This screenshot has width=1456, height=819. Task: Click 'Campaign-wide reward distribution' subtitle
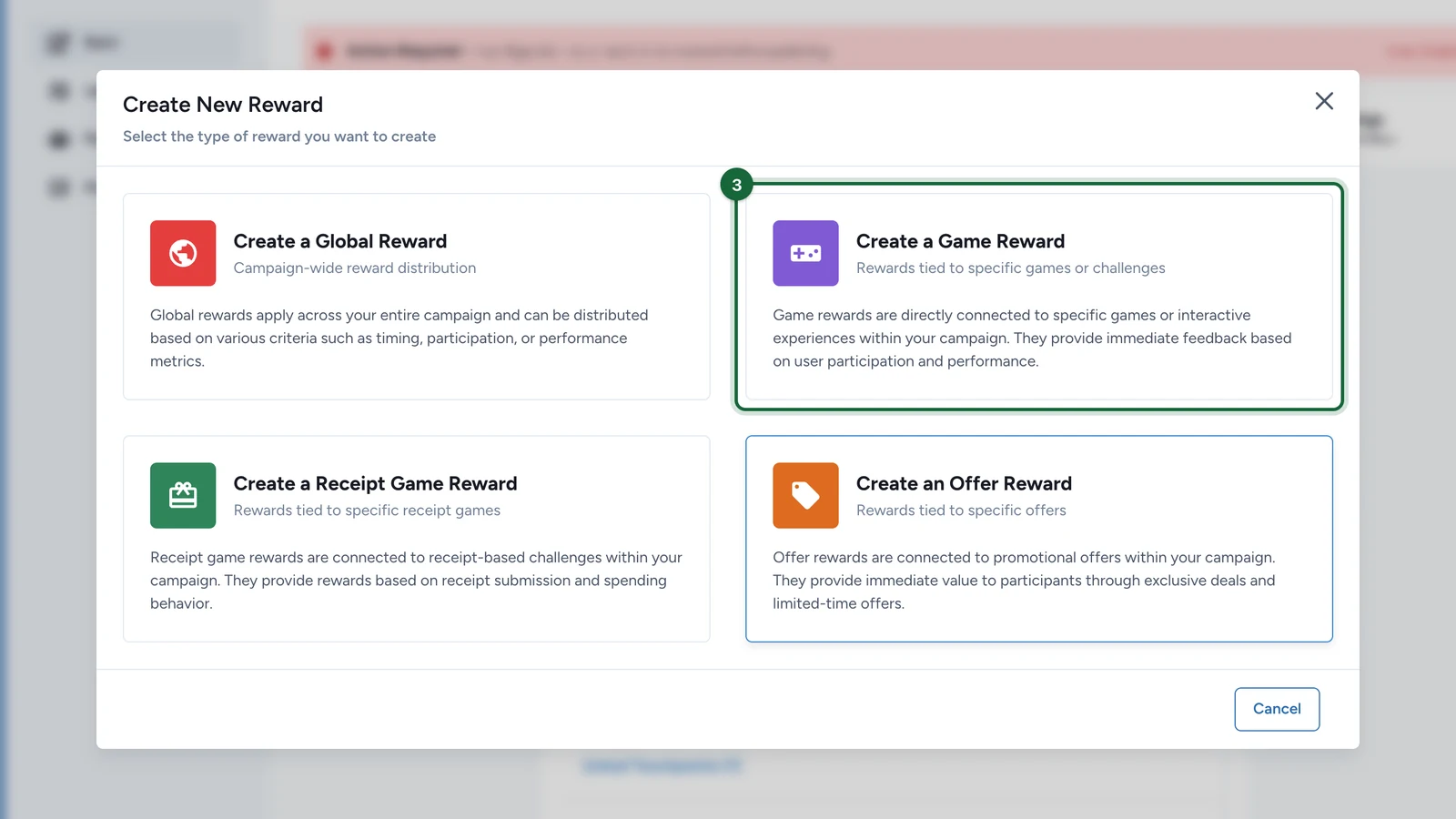pyautogui.click(x=355, y=268)
